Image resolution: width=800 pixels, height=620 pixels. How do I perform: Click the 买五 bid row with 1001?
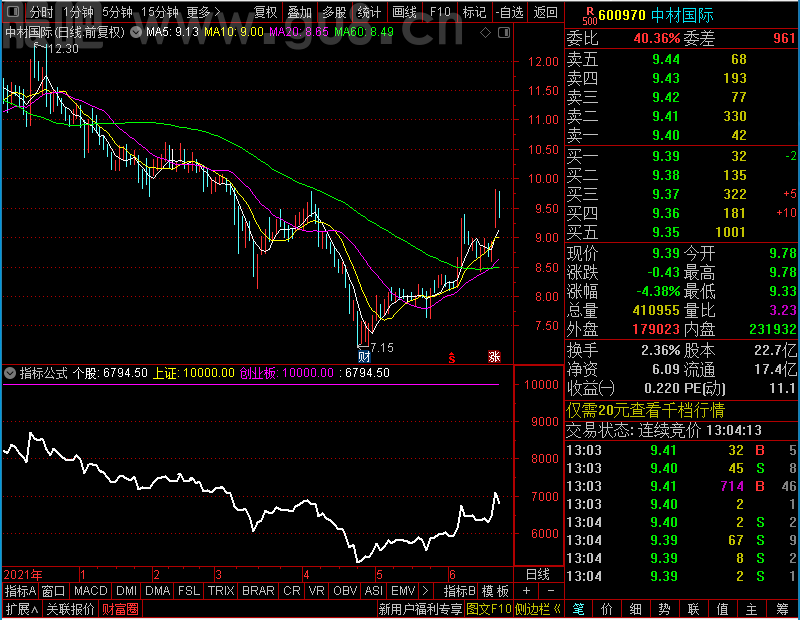point(682,232)
